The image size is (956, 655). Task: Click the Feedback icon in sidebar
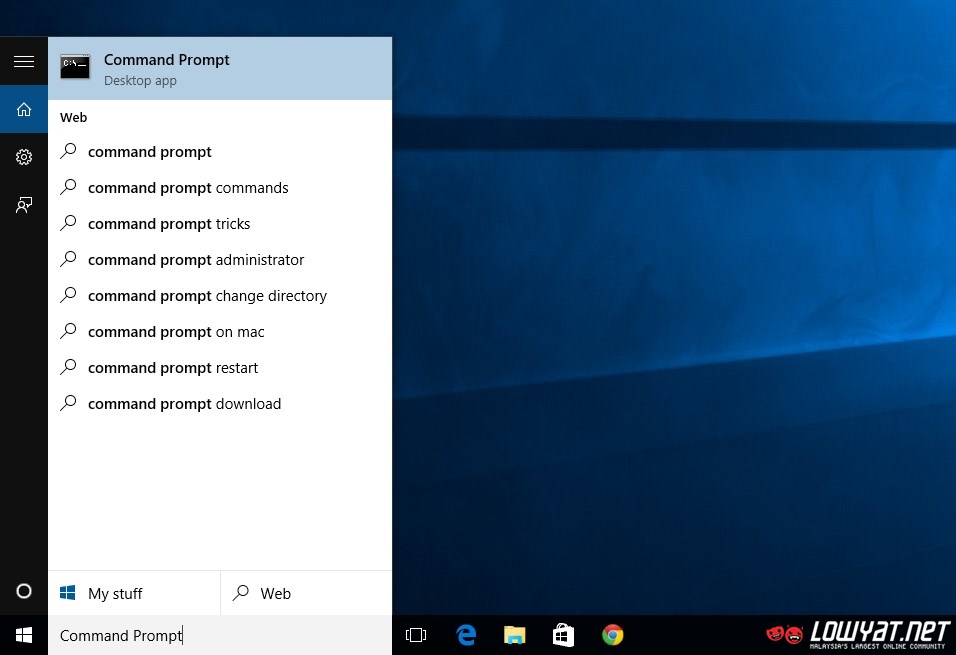click(24, 205)
